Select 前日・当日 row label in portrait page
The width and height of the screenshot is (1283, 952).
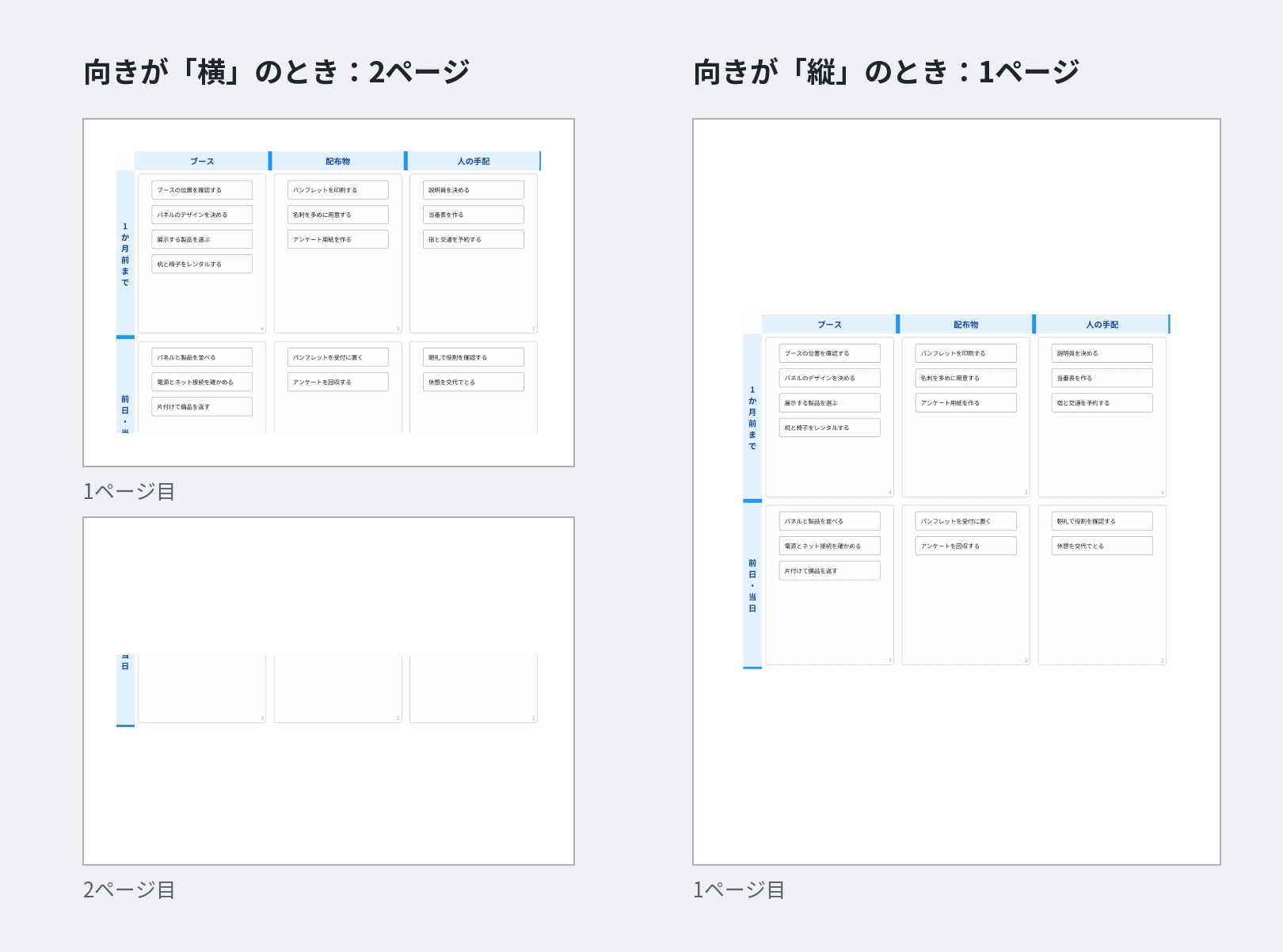[x=752, y=585]
